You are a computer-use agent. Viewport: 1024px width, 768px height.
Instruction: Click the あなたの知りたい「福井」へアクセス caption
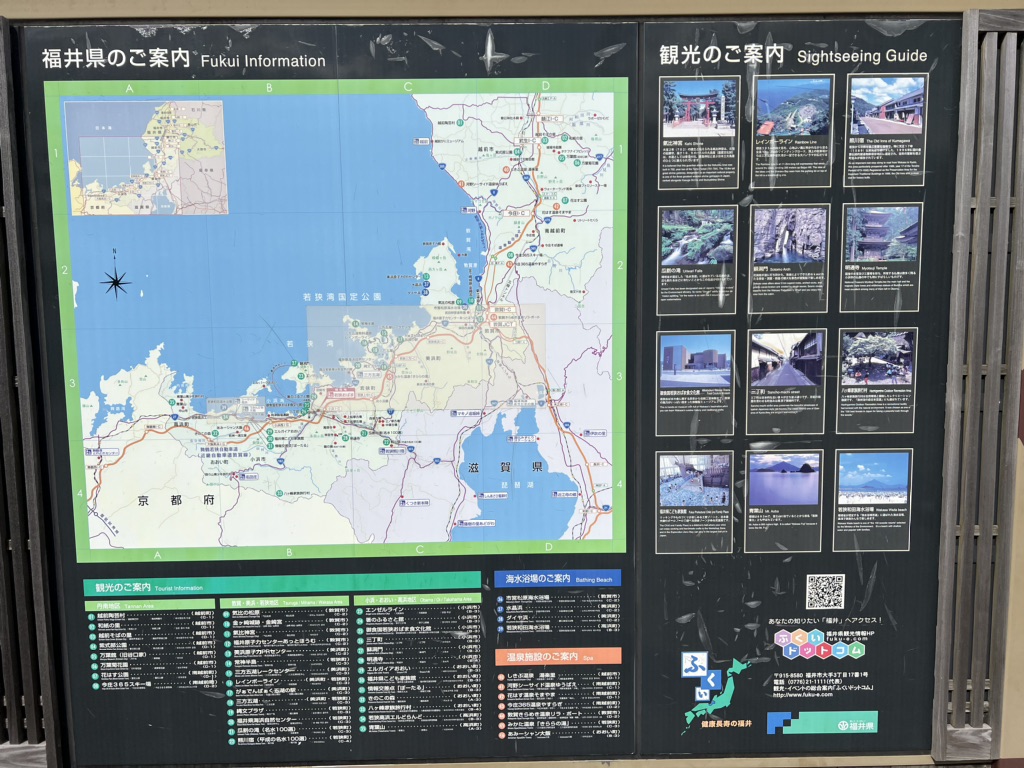pyautogui.click(x=825, y=620)
